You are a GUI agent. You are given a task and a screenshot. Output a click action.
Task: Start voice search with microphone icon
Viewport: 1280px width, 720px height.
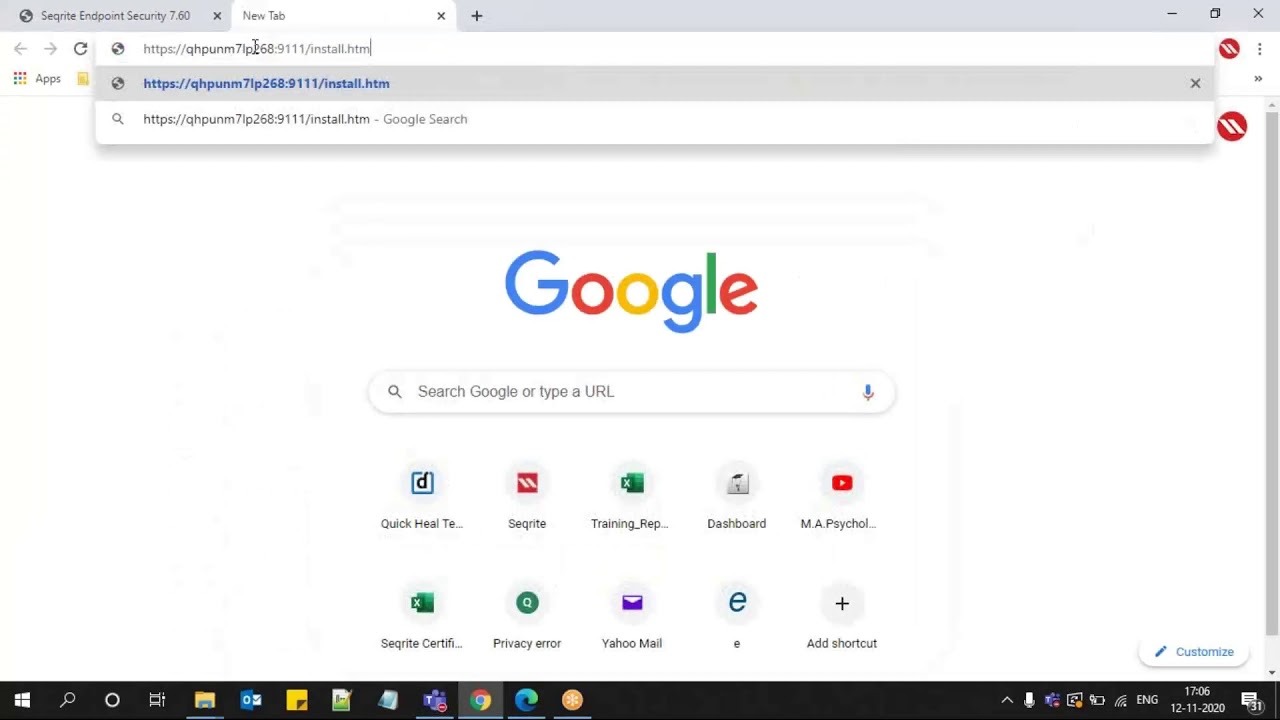868,392
